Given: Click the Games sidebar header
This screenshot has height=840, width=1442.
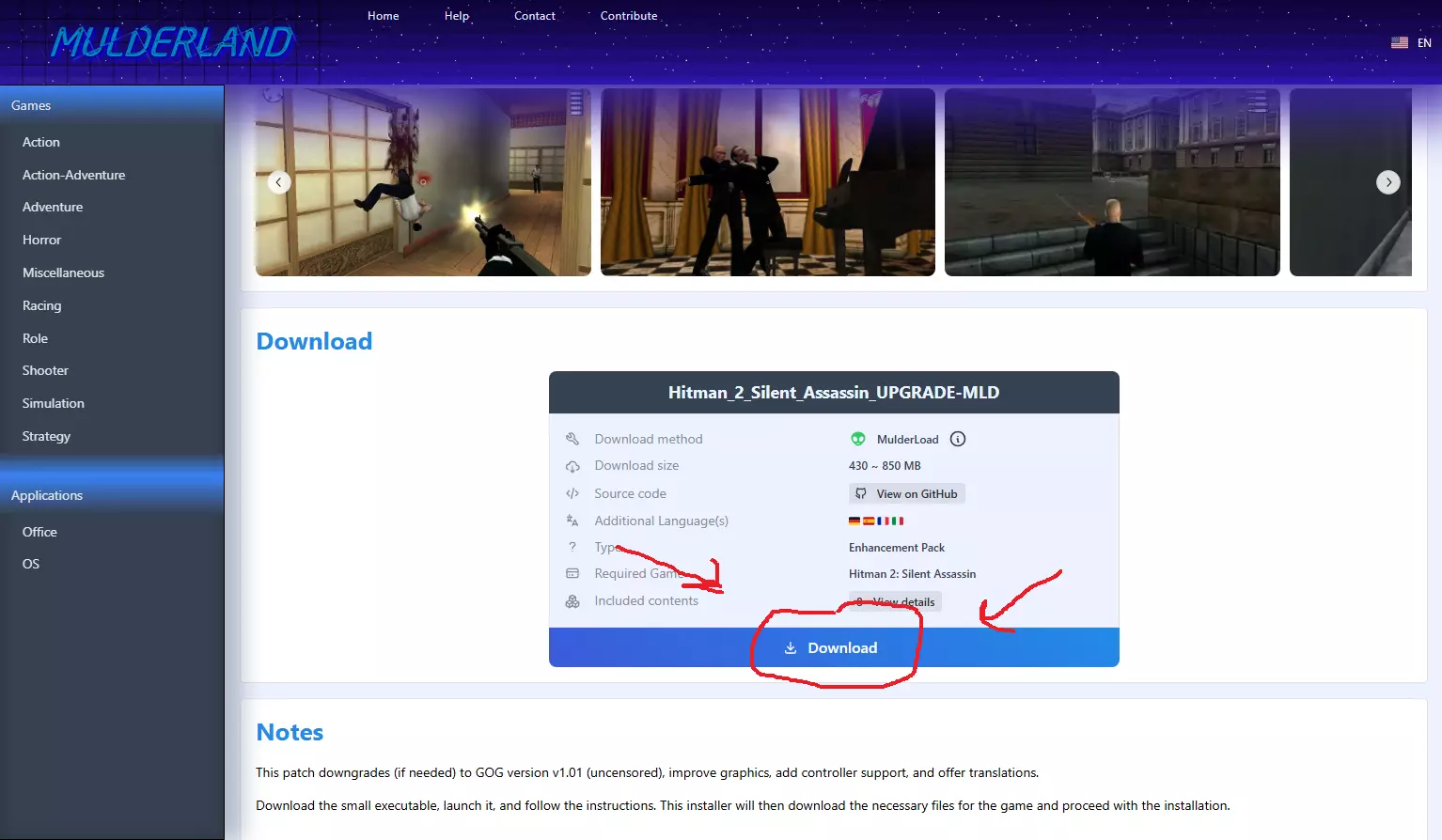Looking at the screenshot, I should (112, 105).
